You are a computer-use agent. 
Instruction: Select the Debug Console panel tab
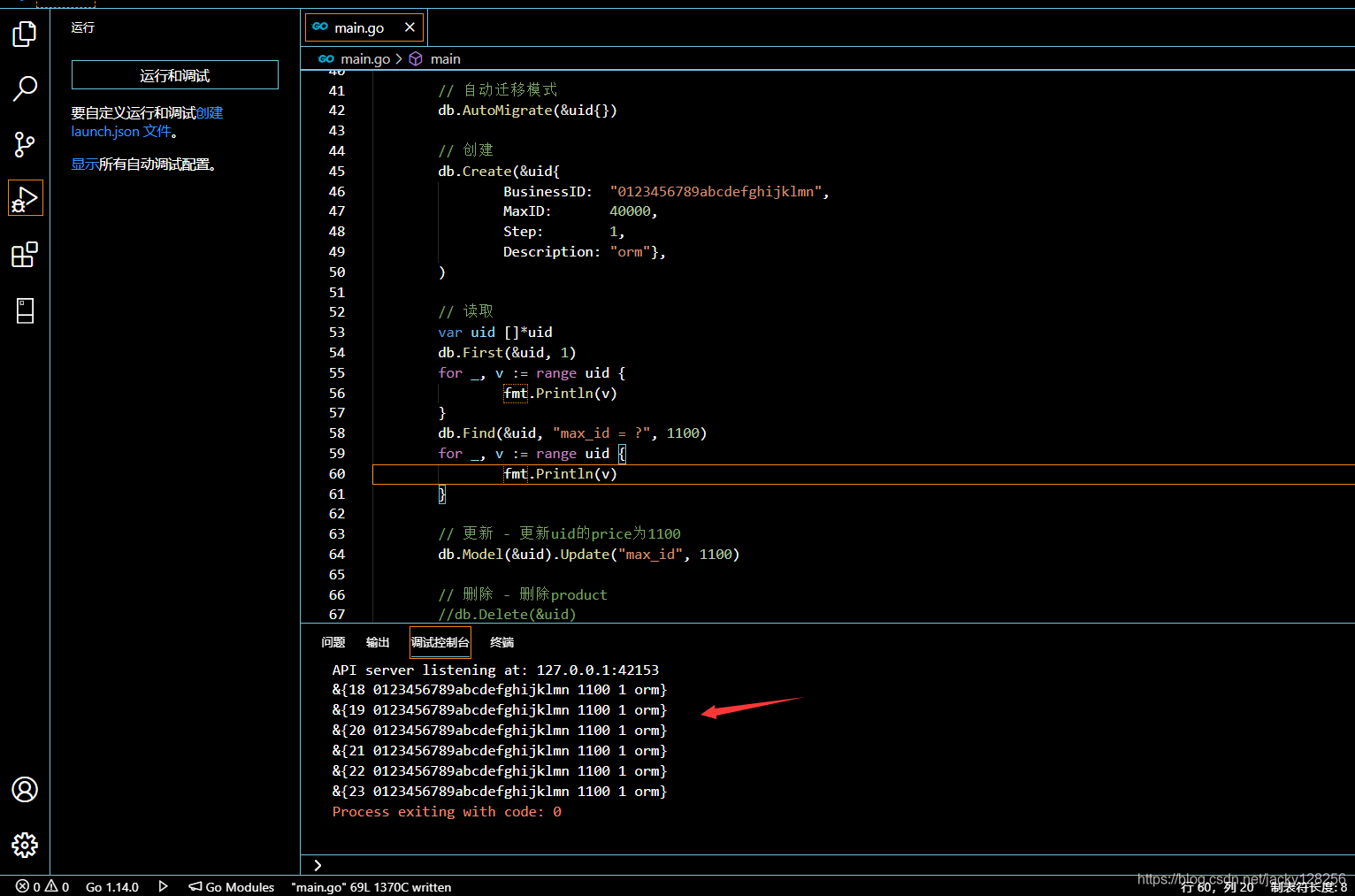pyautogui.click(x=440, y=642)
